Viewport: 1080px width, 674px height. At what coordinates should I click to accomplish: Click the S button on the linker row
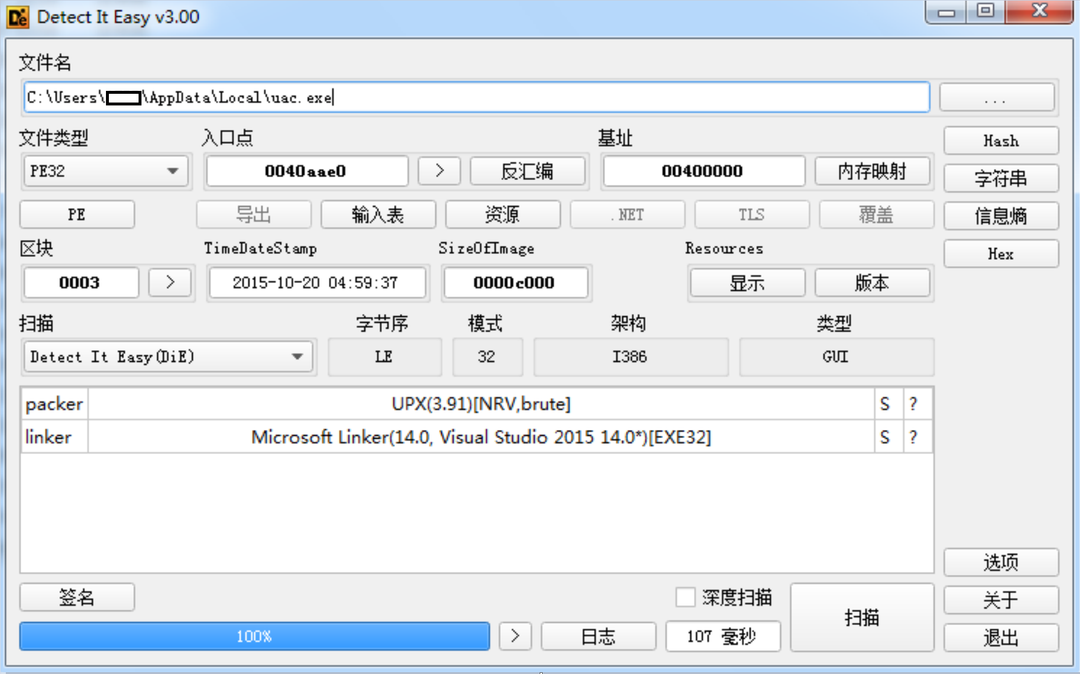click(x=888, y=437)
